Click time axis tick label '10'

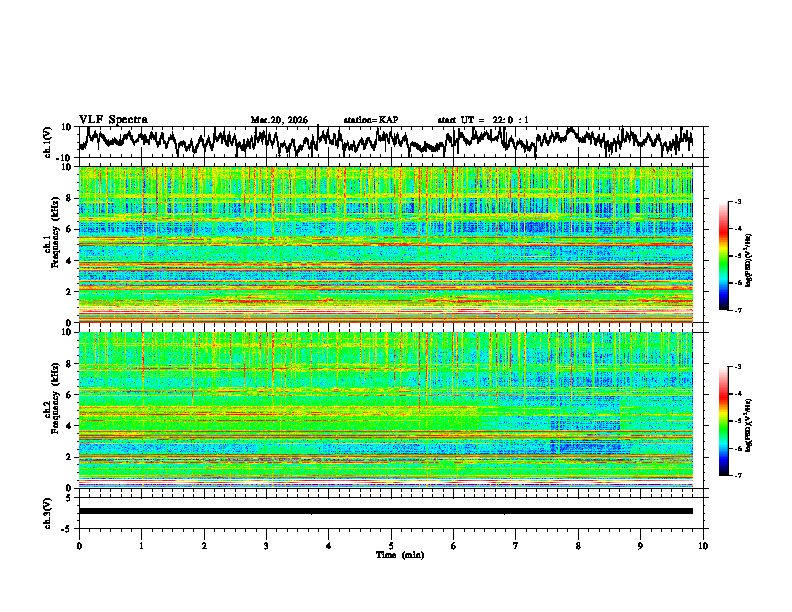tap(703, 546)
